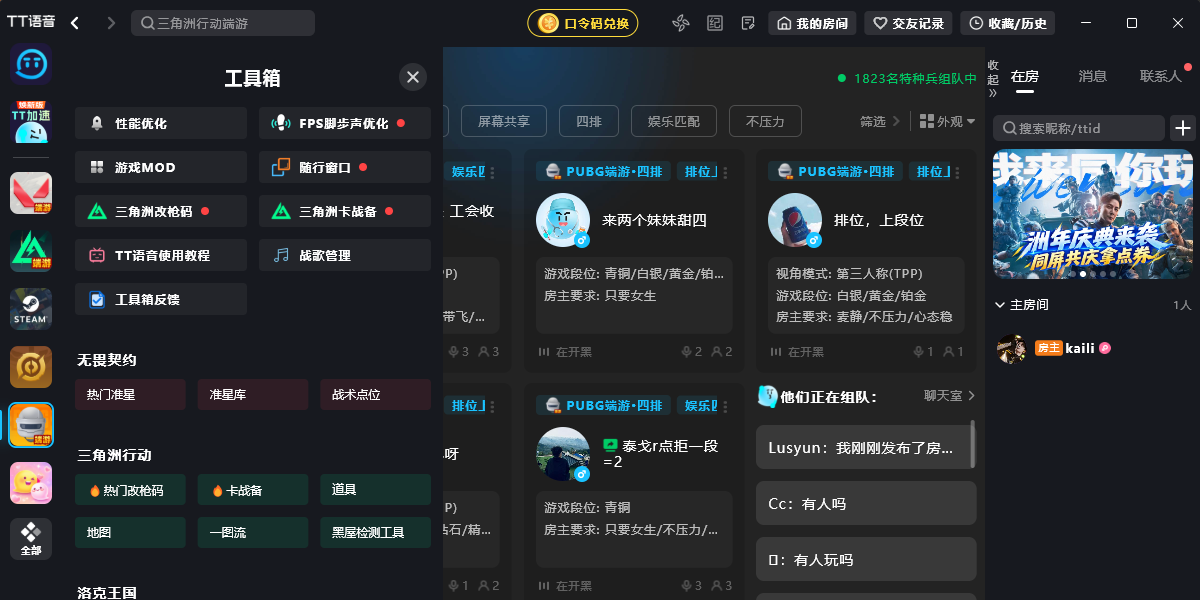Viewport: 1200px width, 600px height.
Task: Select 黑屋检测工具
Action: (x=375, y=533)
